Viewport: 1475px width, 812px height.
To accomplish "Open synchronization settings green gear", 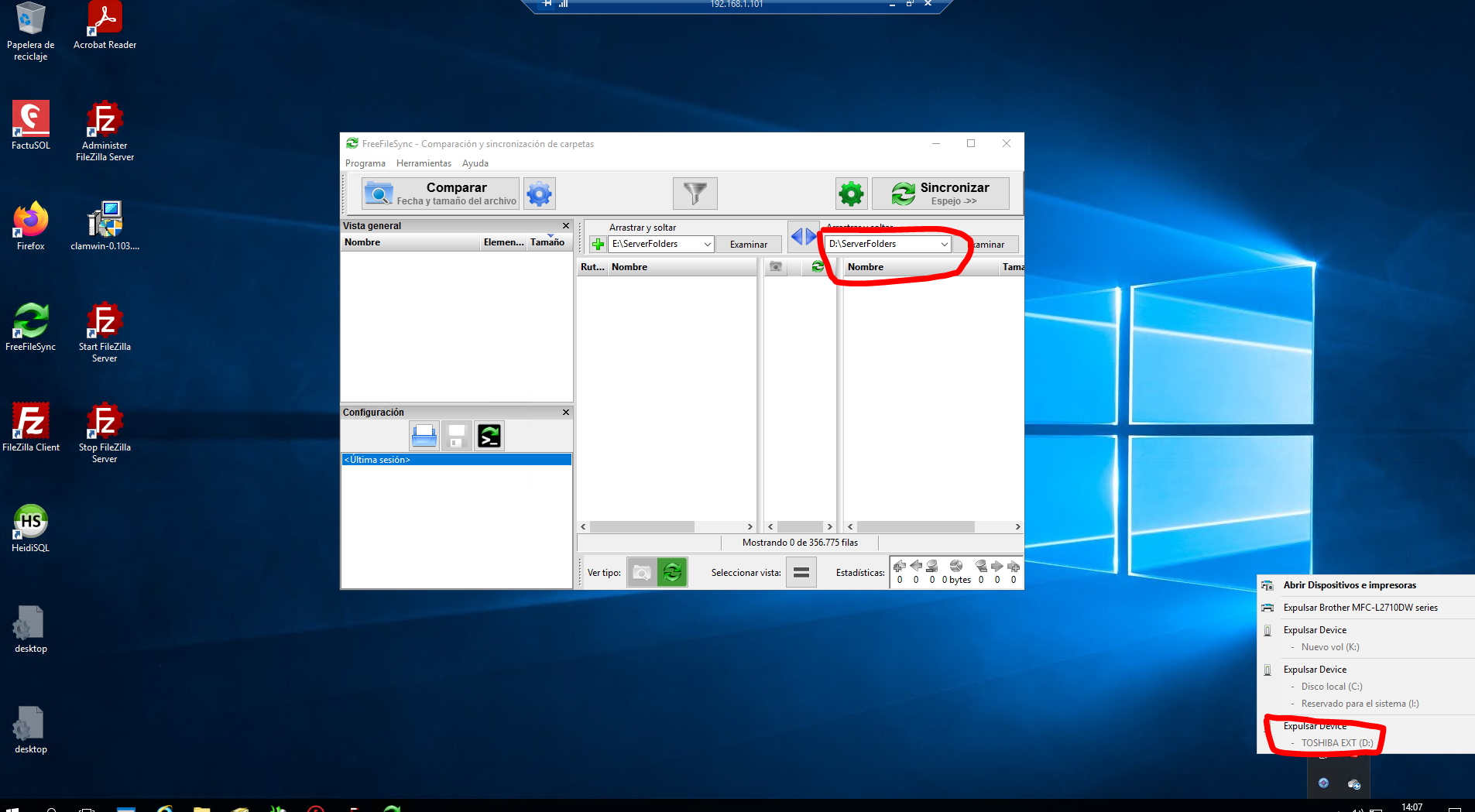I will coord(850,194).
